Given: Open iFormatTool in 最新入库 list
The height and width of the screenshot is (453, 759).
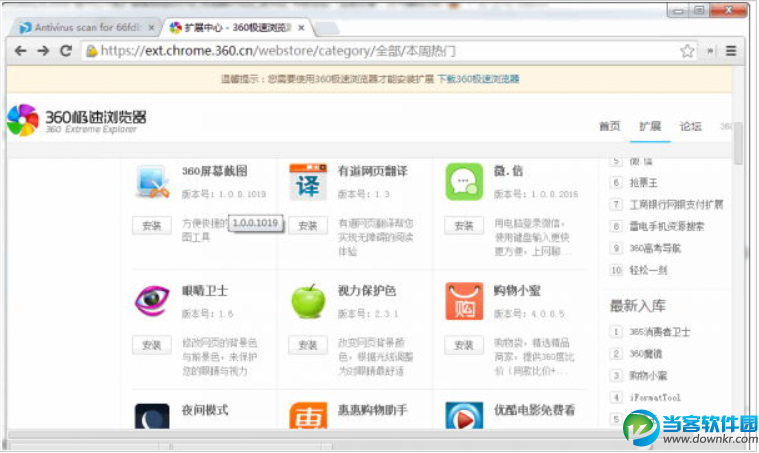Looking at the screenshot, I should [655, 397].
